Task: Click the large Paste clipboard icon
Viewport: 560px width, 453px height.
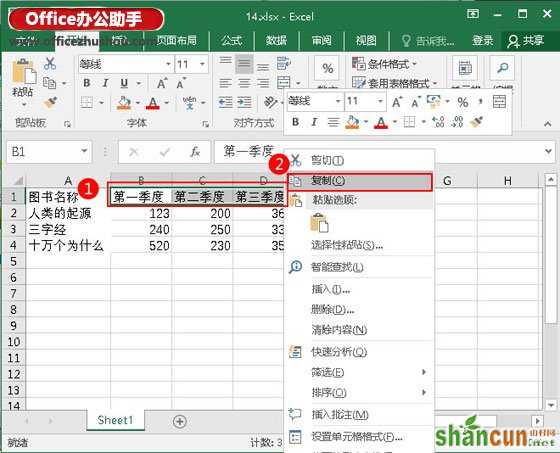Action: pos(24,71)
